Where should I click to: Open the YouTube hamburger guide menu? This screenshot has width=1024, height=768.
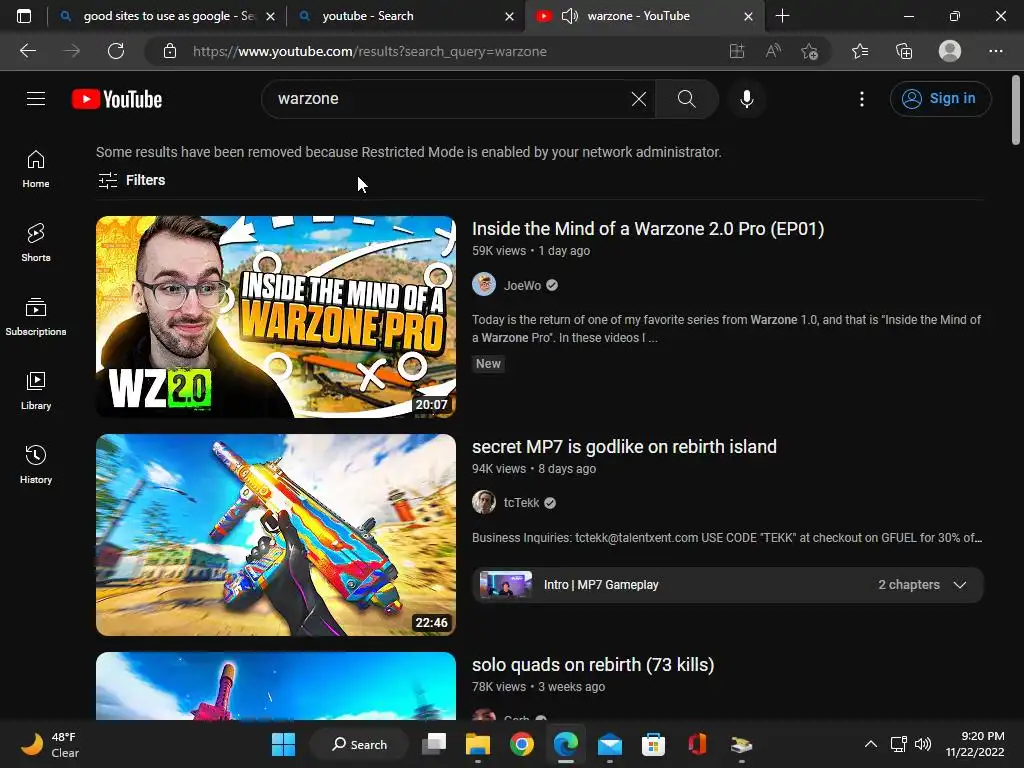coord(36,99)
